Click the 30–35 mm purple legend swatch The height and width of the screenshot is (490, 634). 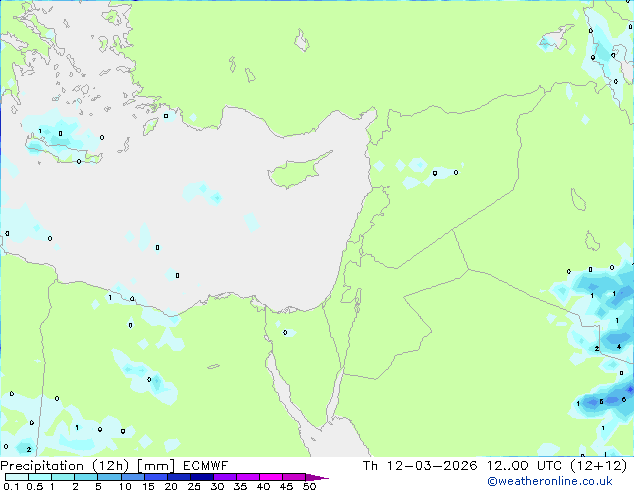[225, 477]
